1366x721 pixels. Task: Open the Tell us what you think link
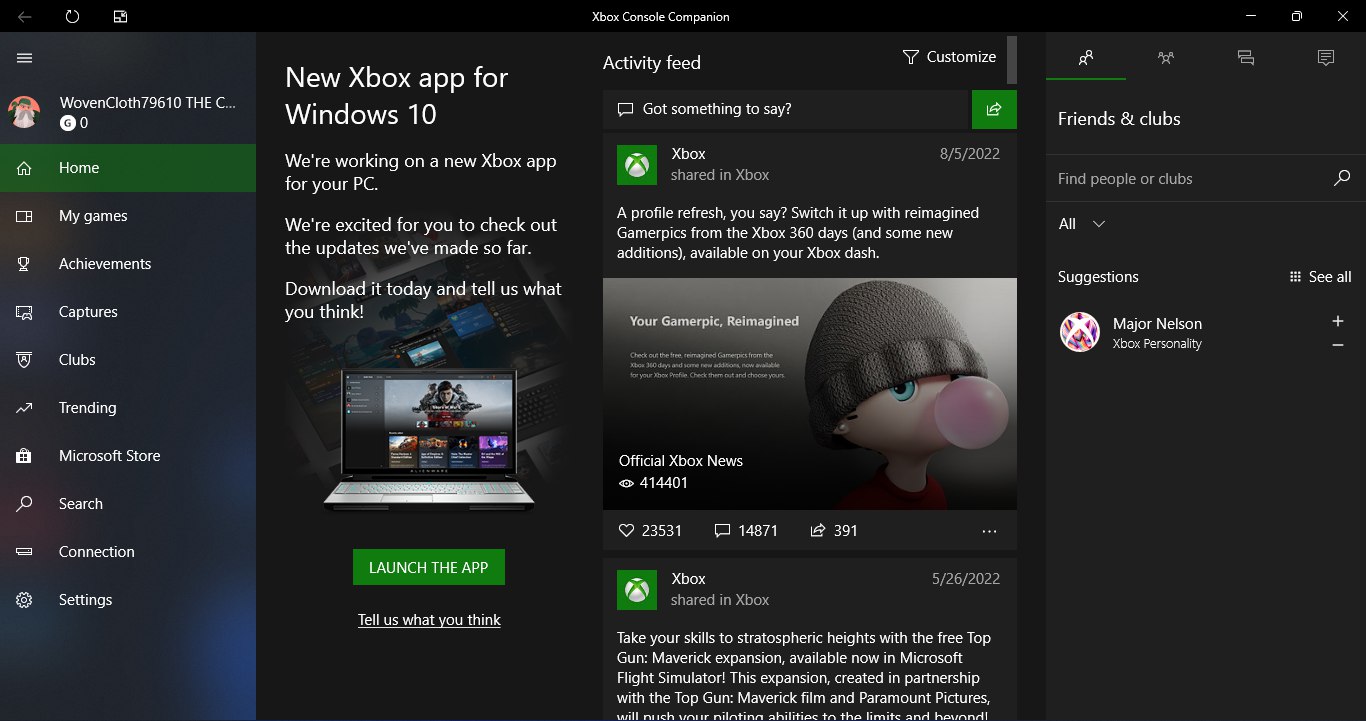pyautogui.click(x=429, y=620)
